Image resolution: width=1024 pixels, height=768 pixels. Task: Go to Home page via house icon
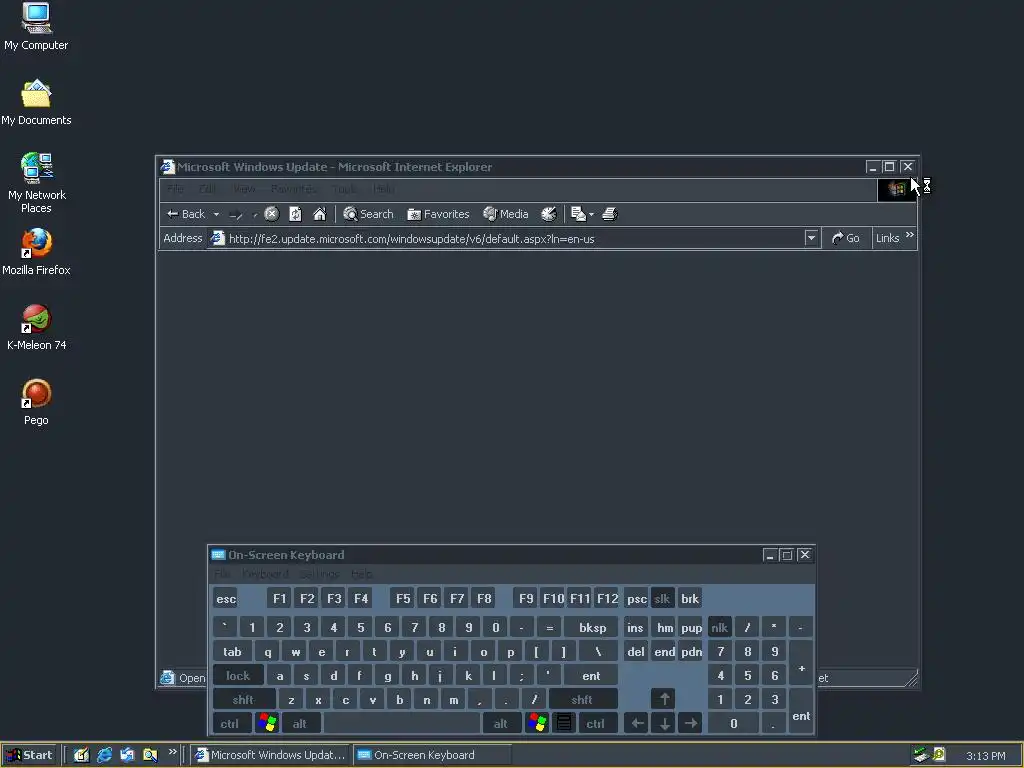click(319, 214)
